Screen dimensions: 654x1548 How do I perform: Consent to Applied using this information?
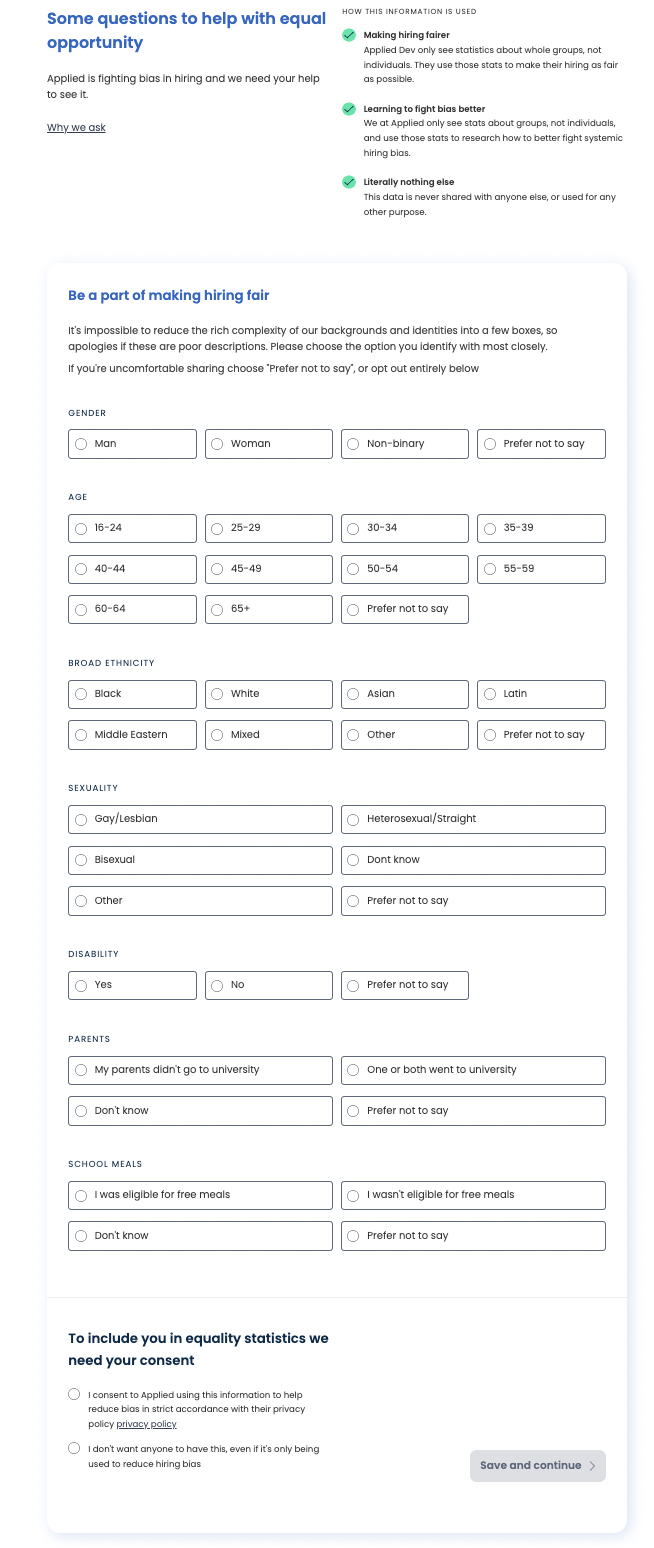(74, 1394)
